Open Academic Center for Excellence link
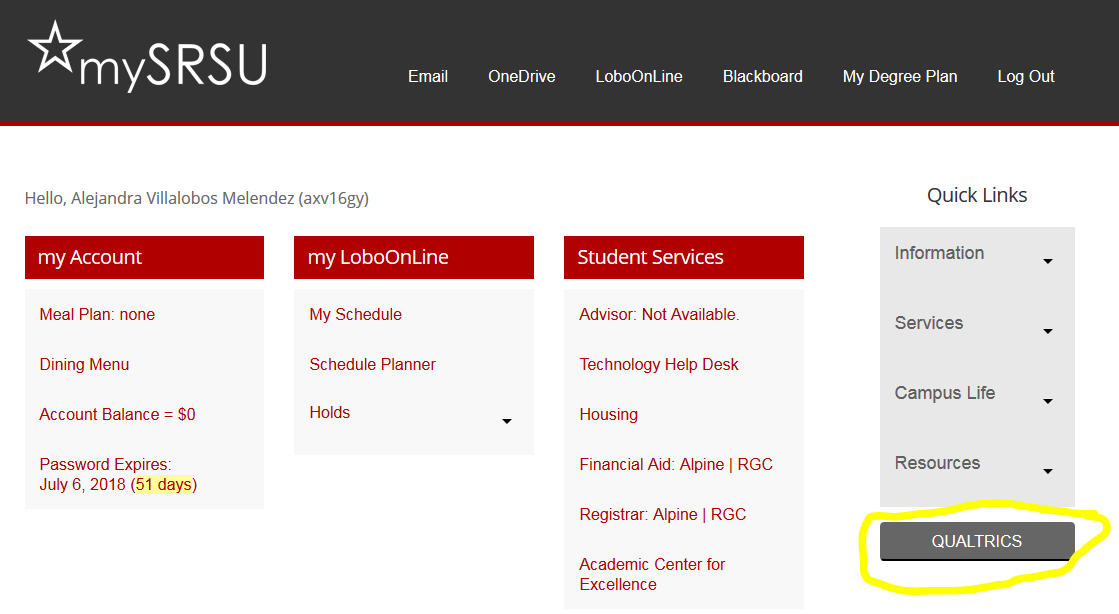 click(x=652, y=574)
